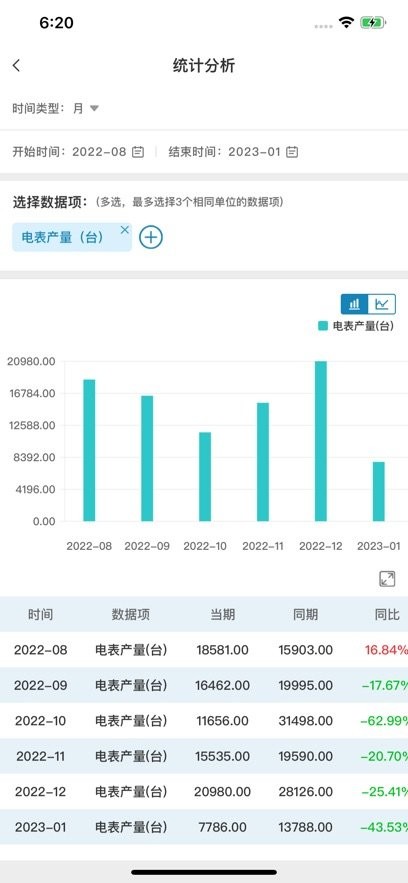Click current value 11656.00
The height and width of the screenshot is (883, 408).
click(x=223, y=721)
